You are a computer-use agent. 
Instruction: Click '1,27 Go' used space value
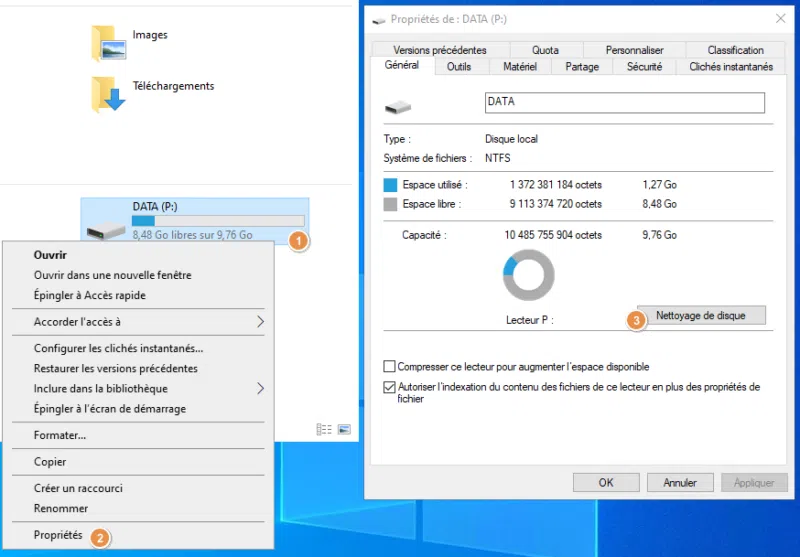pyautogui.click(x=660, y=185)
